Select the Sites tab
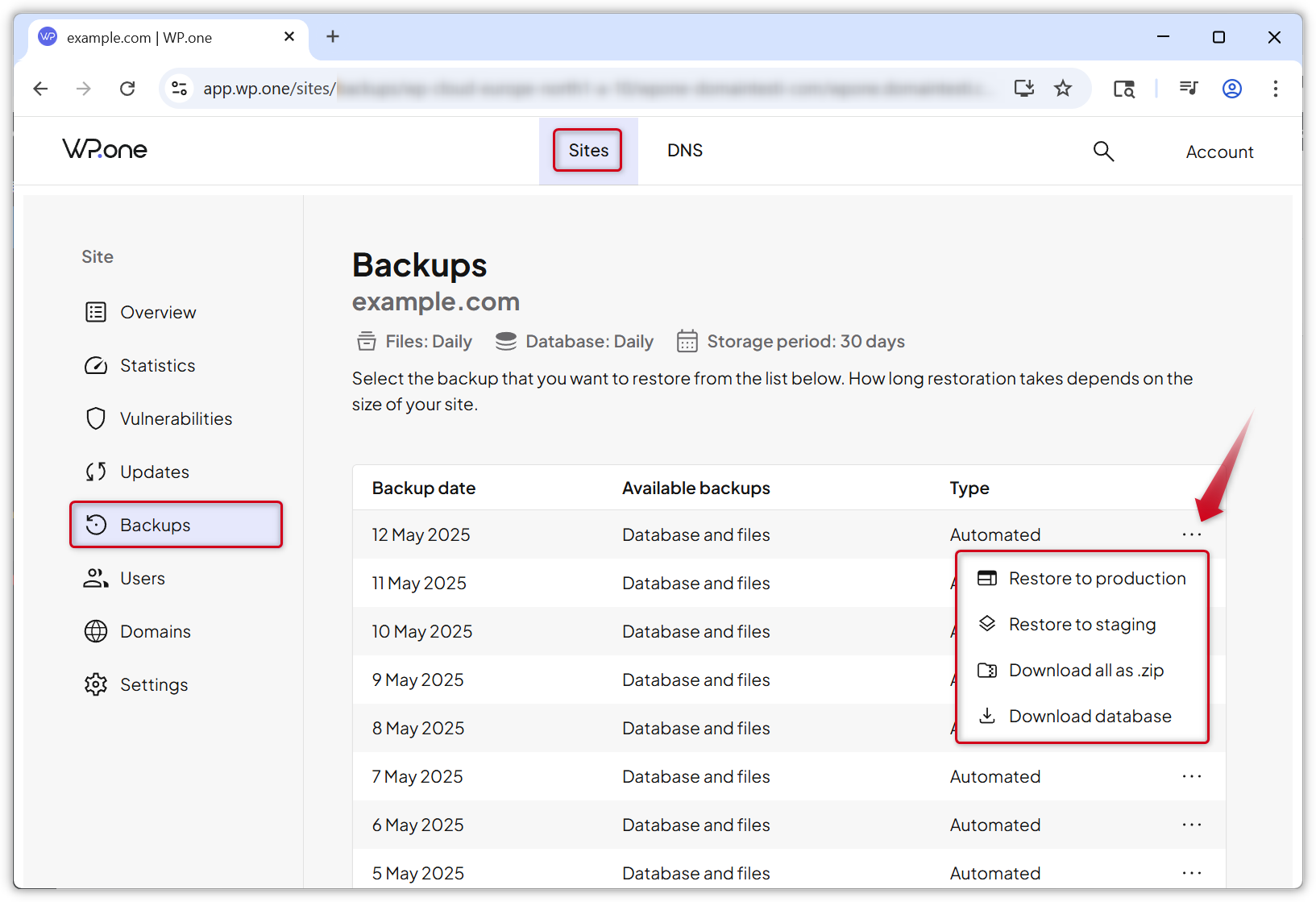Image resolution: width=1316 pixels, height=902 pixels. [x=587, y=151]
